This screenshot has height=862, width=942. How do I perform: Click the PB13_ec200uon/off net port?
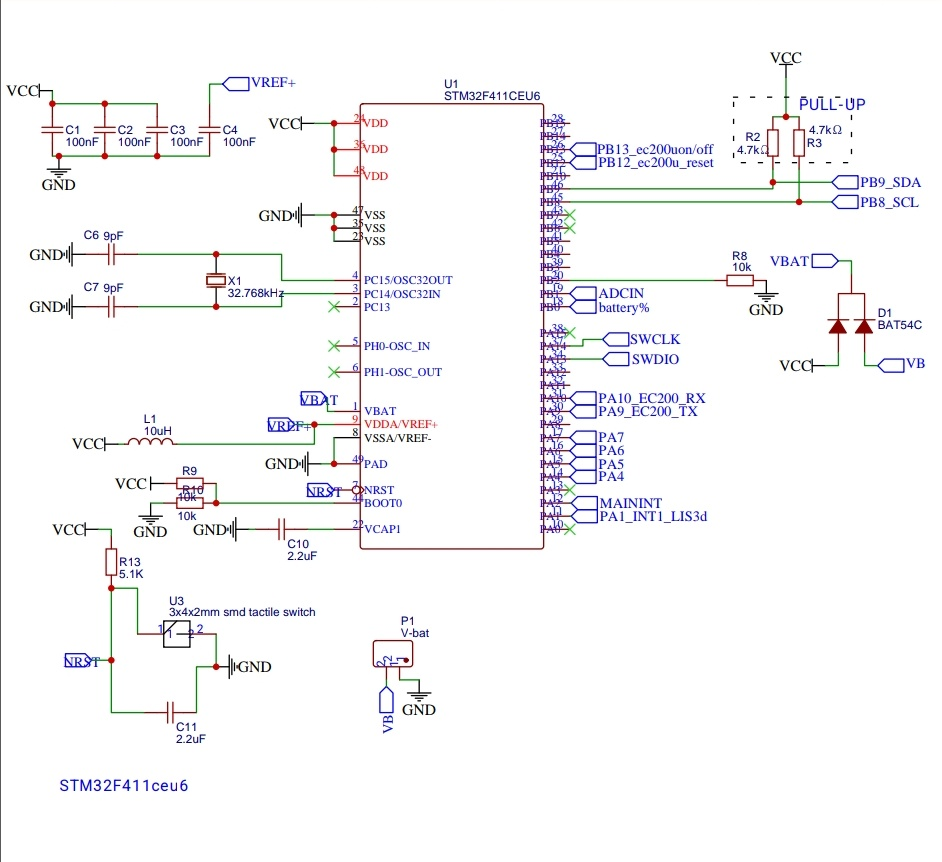(641, 150)
